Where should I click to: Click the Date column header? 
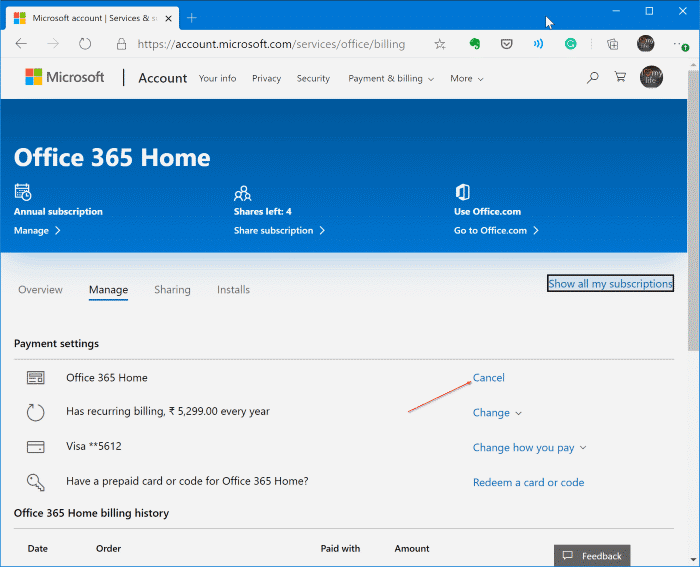coord(38,548)
